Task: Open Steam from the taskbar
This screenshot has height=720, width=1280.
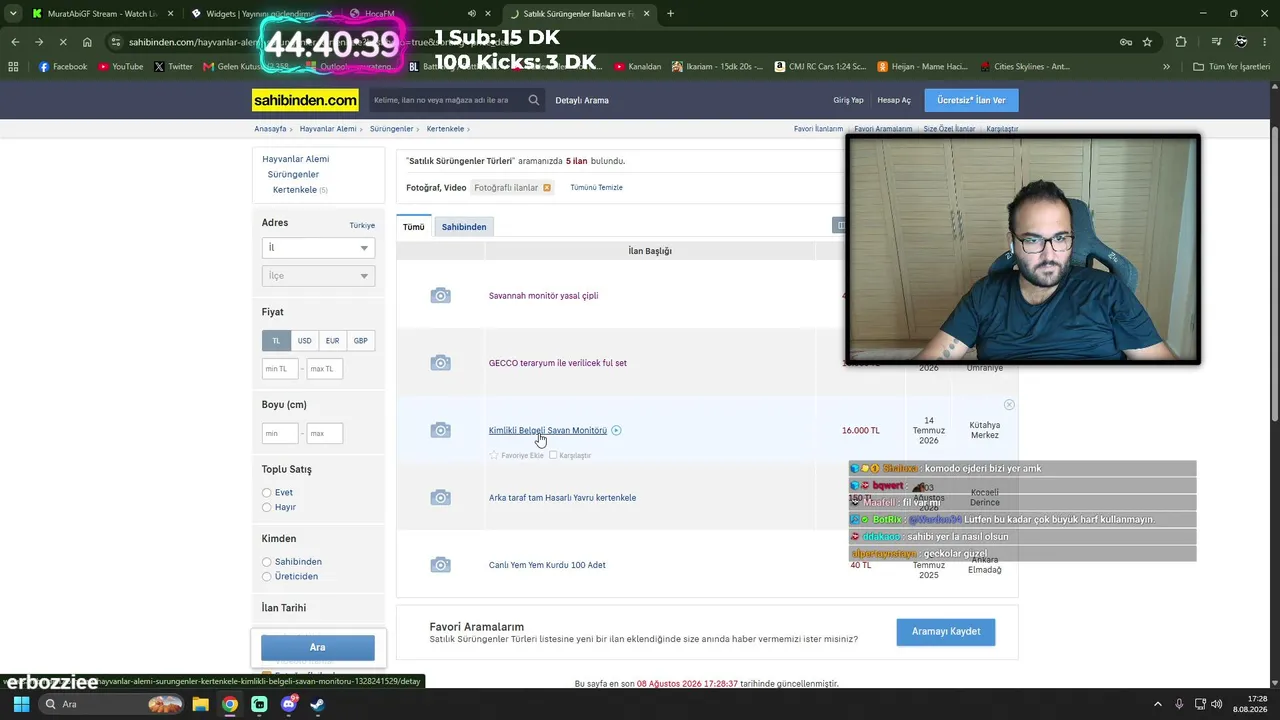Action: [318, 704]
